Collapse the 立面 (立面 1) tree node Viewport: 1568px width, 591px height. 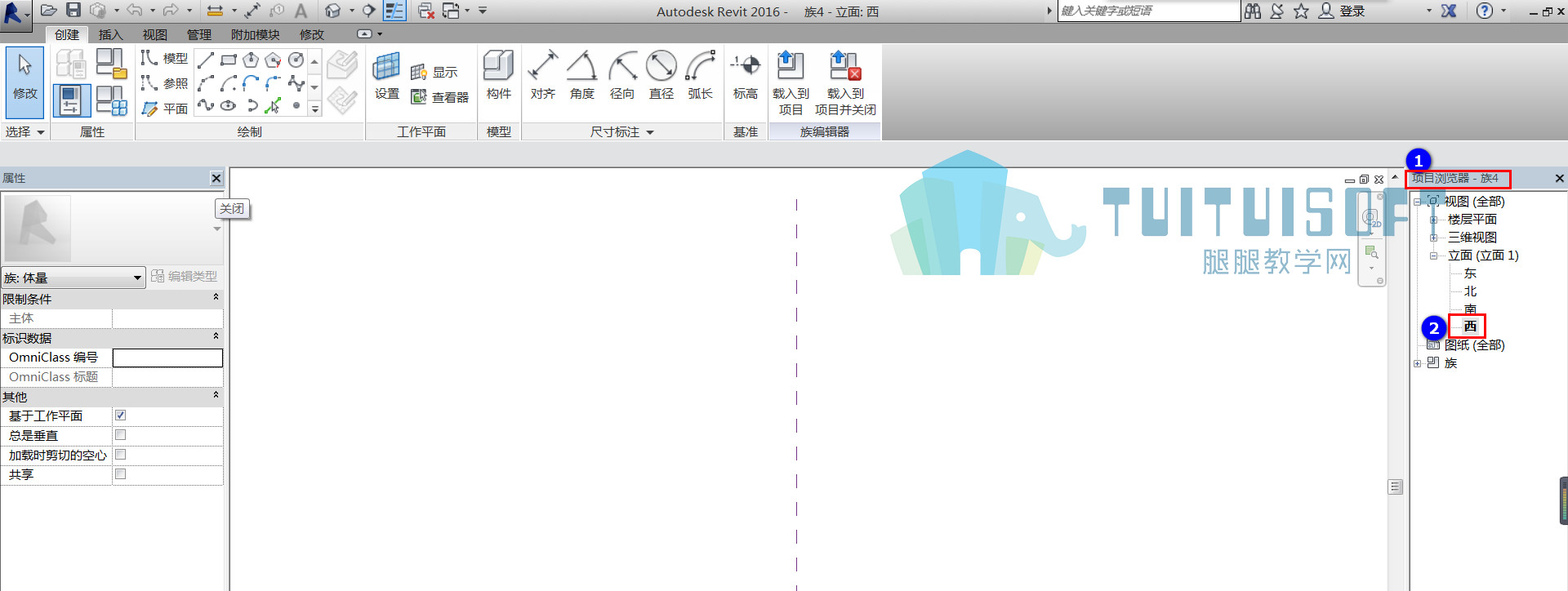(1433, 256)
